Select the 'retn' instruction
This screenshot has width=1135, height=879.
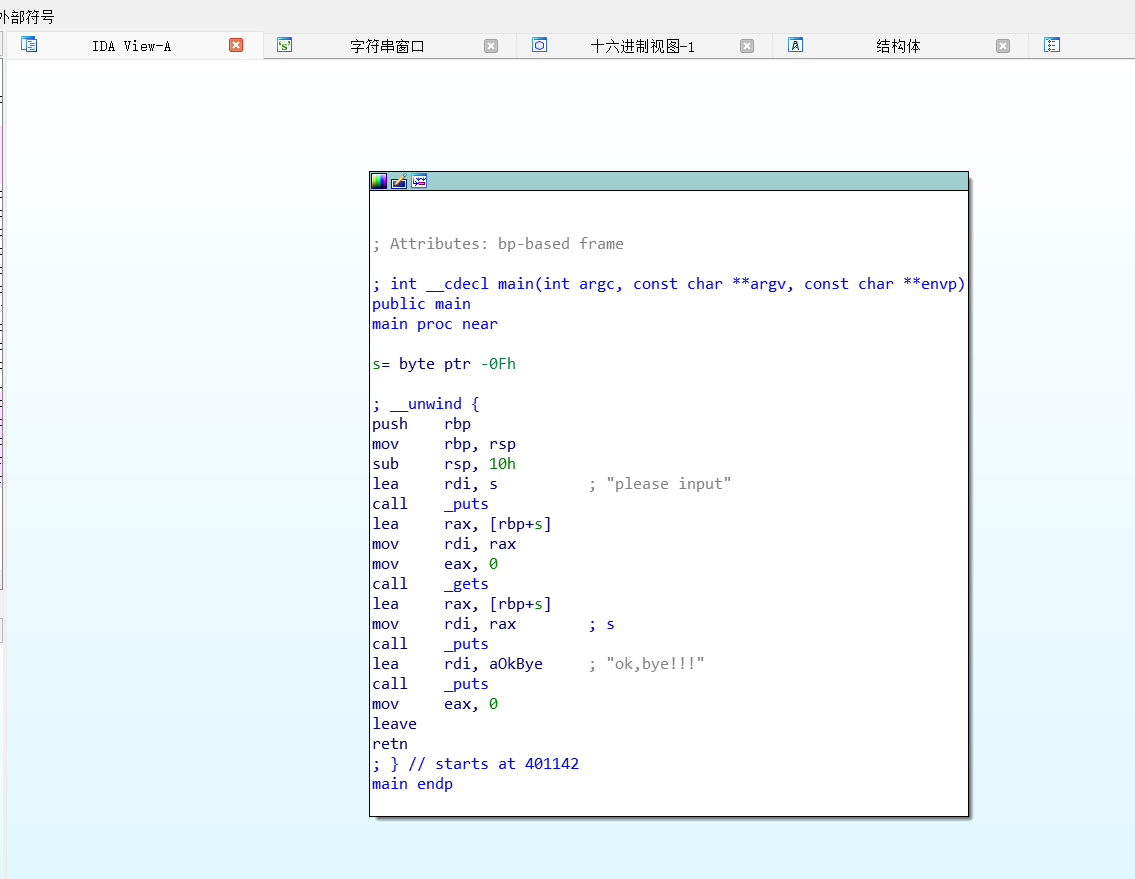click(390, 744)
